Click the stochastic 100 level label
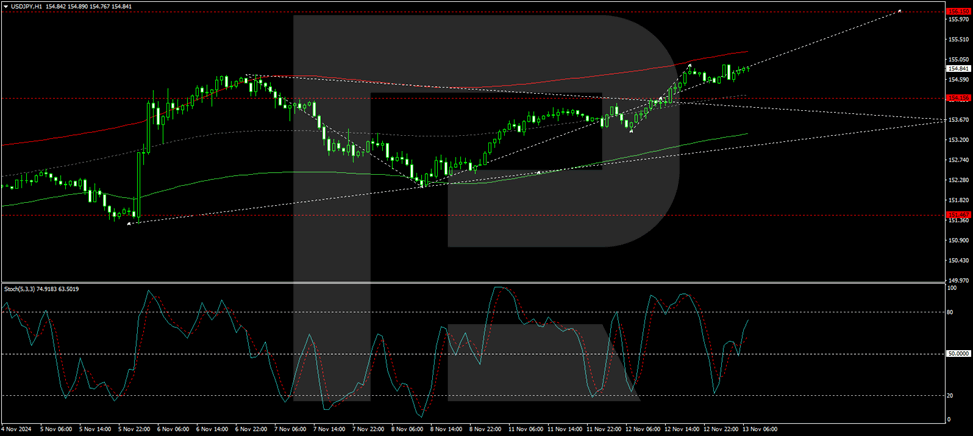 [953, 288]
